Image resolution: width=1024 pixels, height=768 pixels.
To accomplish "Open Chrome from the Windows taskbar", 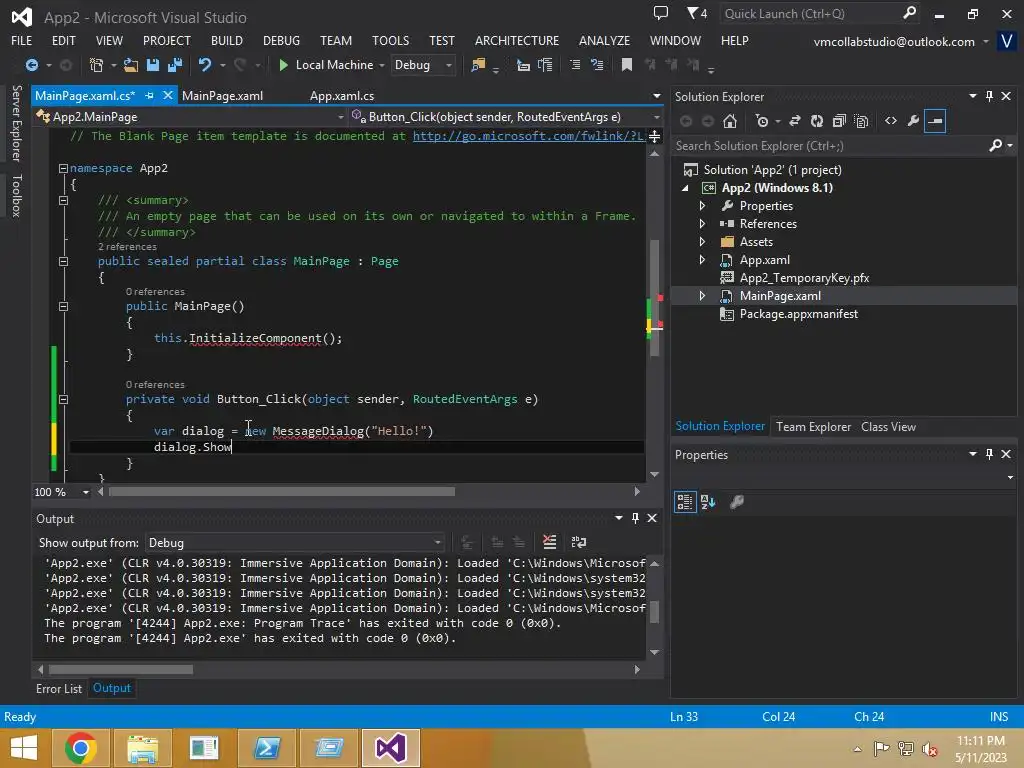I will (81, 748).
